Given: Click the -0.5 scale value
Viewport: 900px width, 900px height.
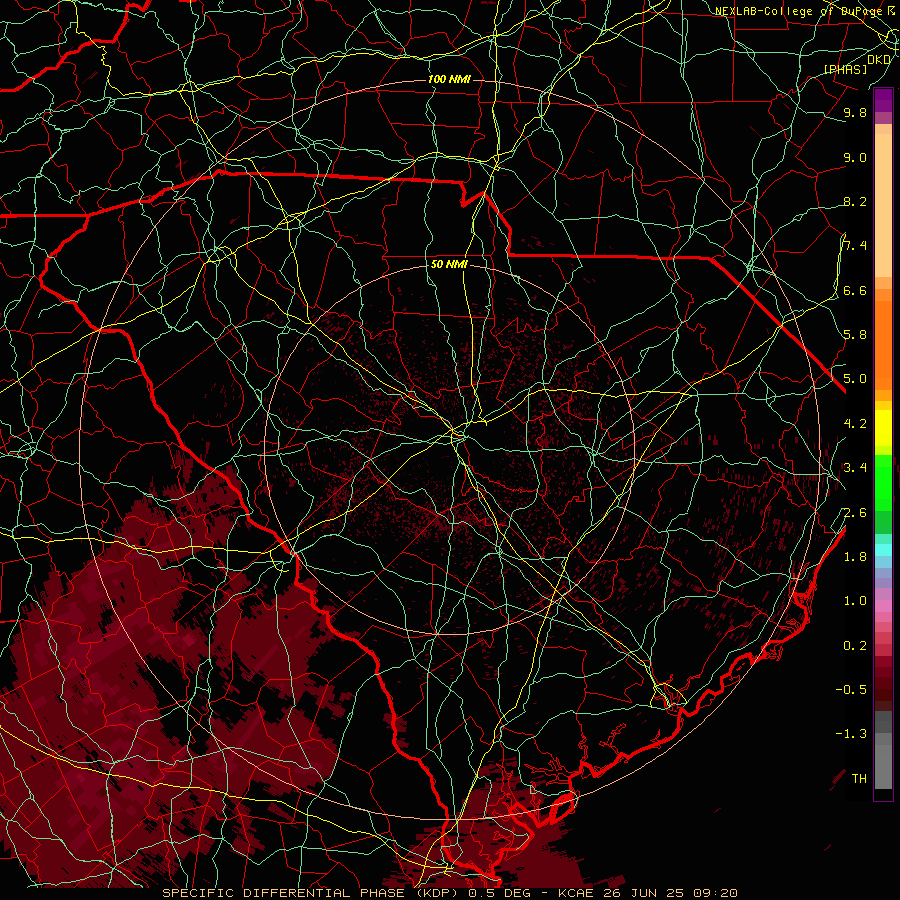Looking at the screenshot, I should [x=851, y=689].
